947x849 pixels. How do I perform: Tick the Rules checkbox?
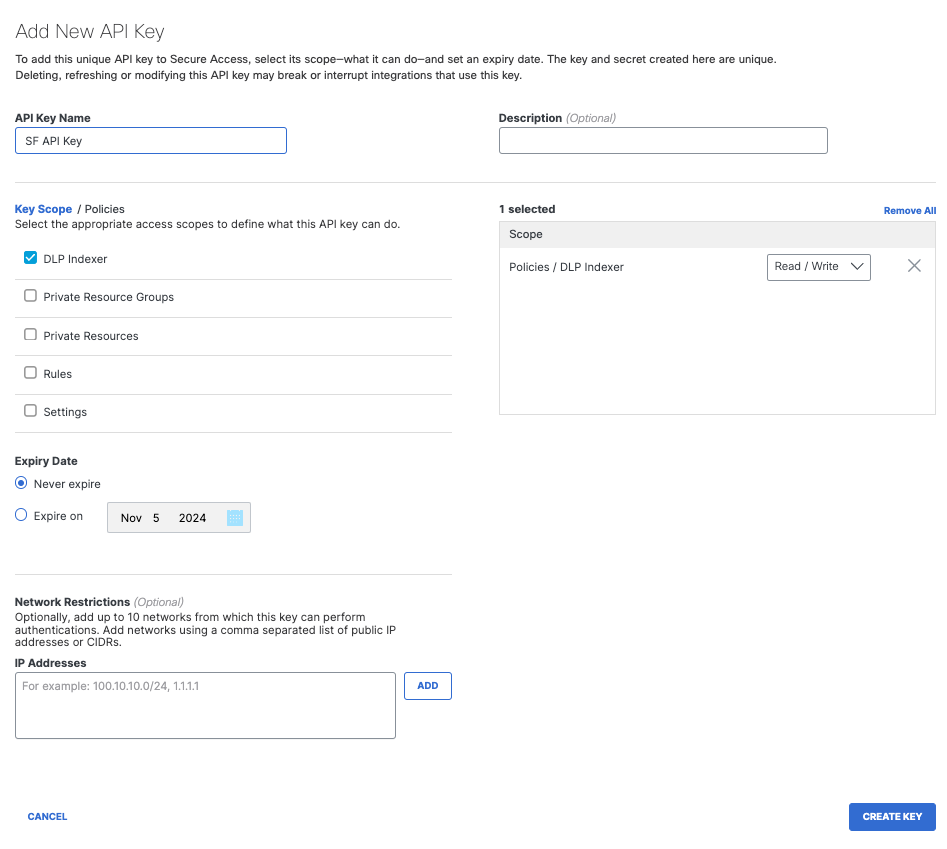pyautogui.click(x=30, y=373)
